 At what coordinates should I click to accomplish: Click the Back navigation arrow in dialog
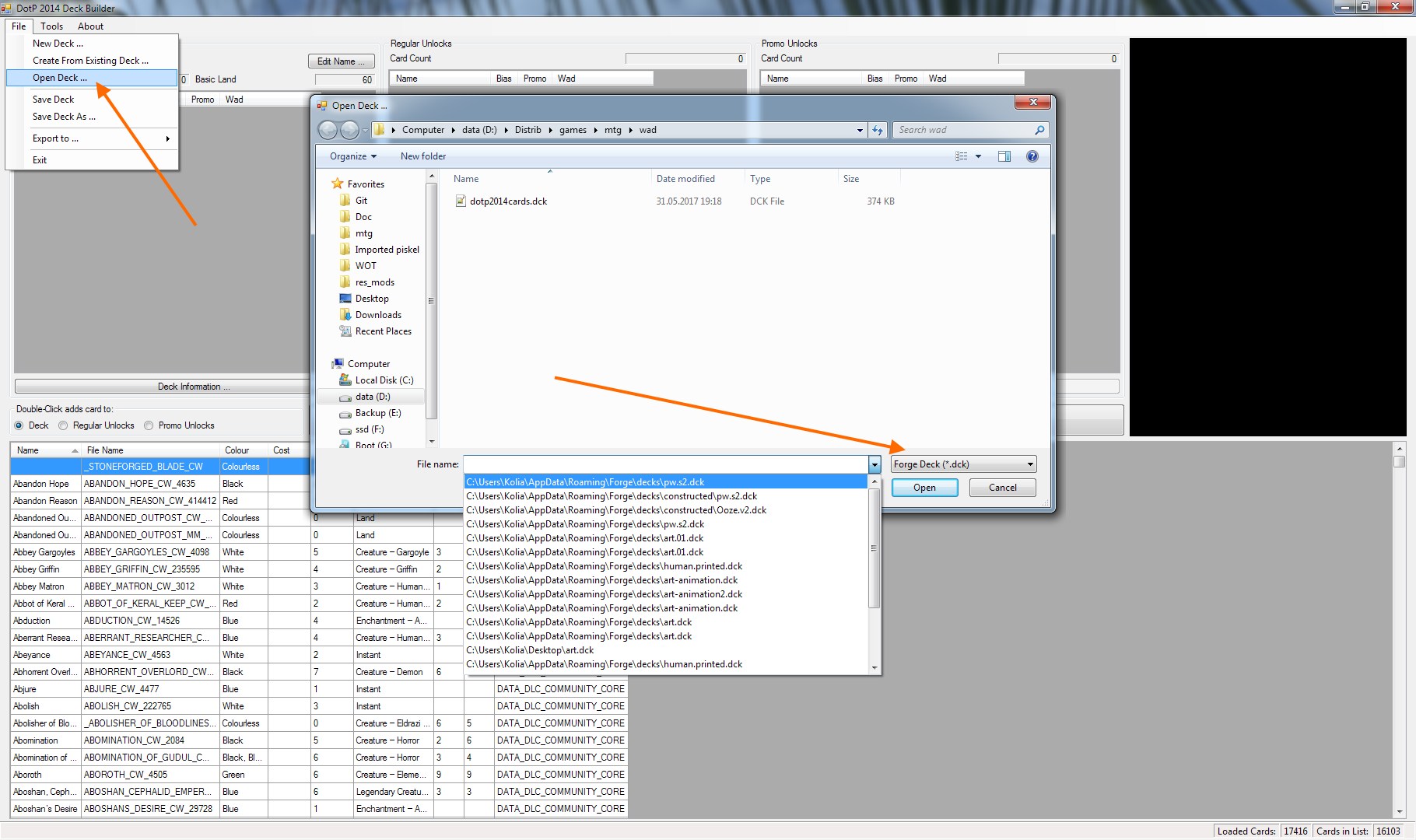tap(328, 131)
